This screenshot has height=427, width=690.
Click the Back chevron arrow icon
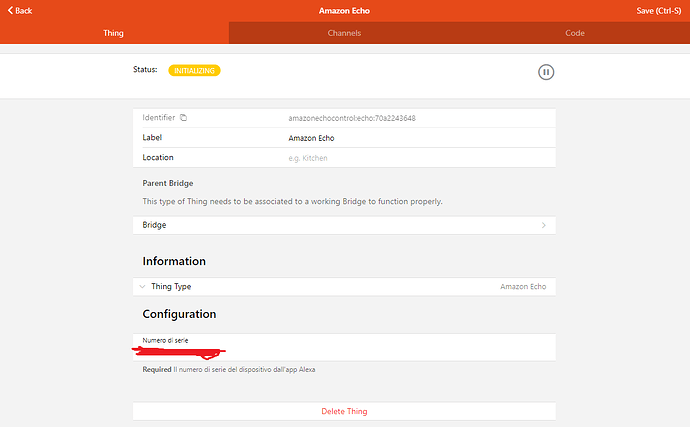tap(10, 10)
